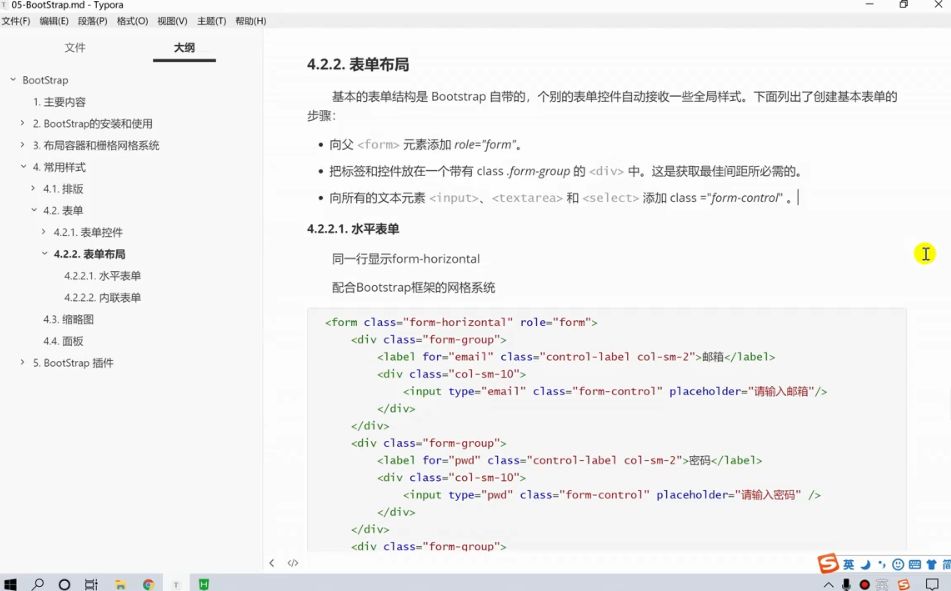
Task: Open the IME soft keyboard icon
Action: click(x=915, y=564)
